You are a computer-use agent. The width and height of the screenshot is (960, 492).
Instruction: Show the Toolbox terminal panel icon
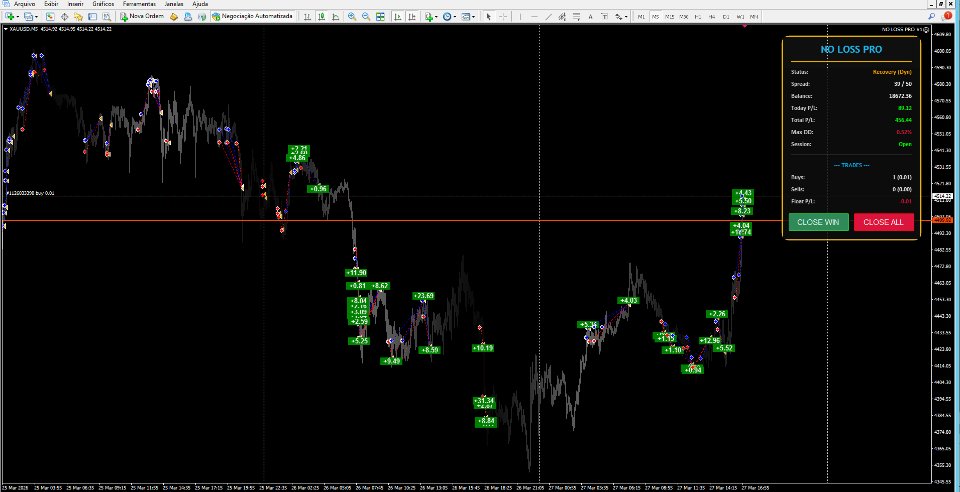92,17
